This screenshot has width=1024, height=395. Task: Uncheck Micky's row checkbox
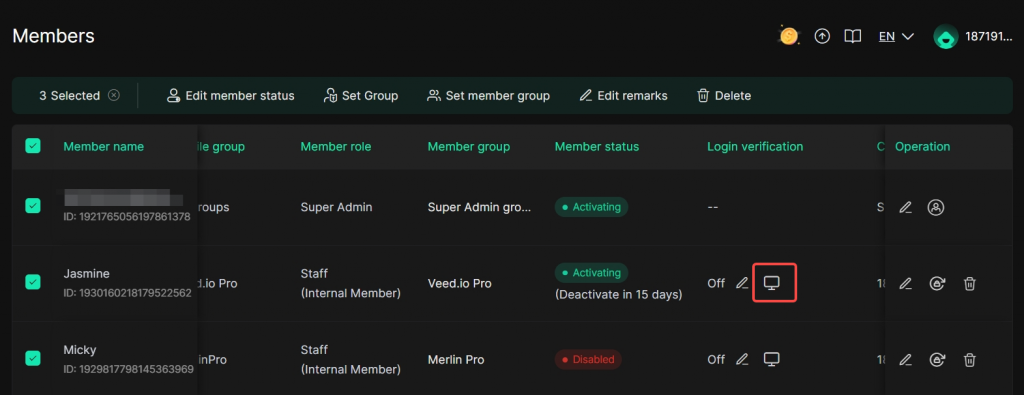33,358
